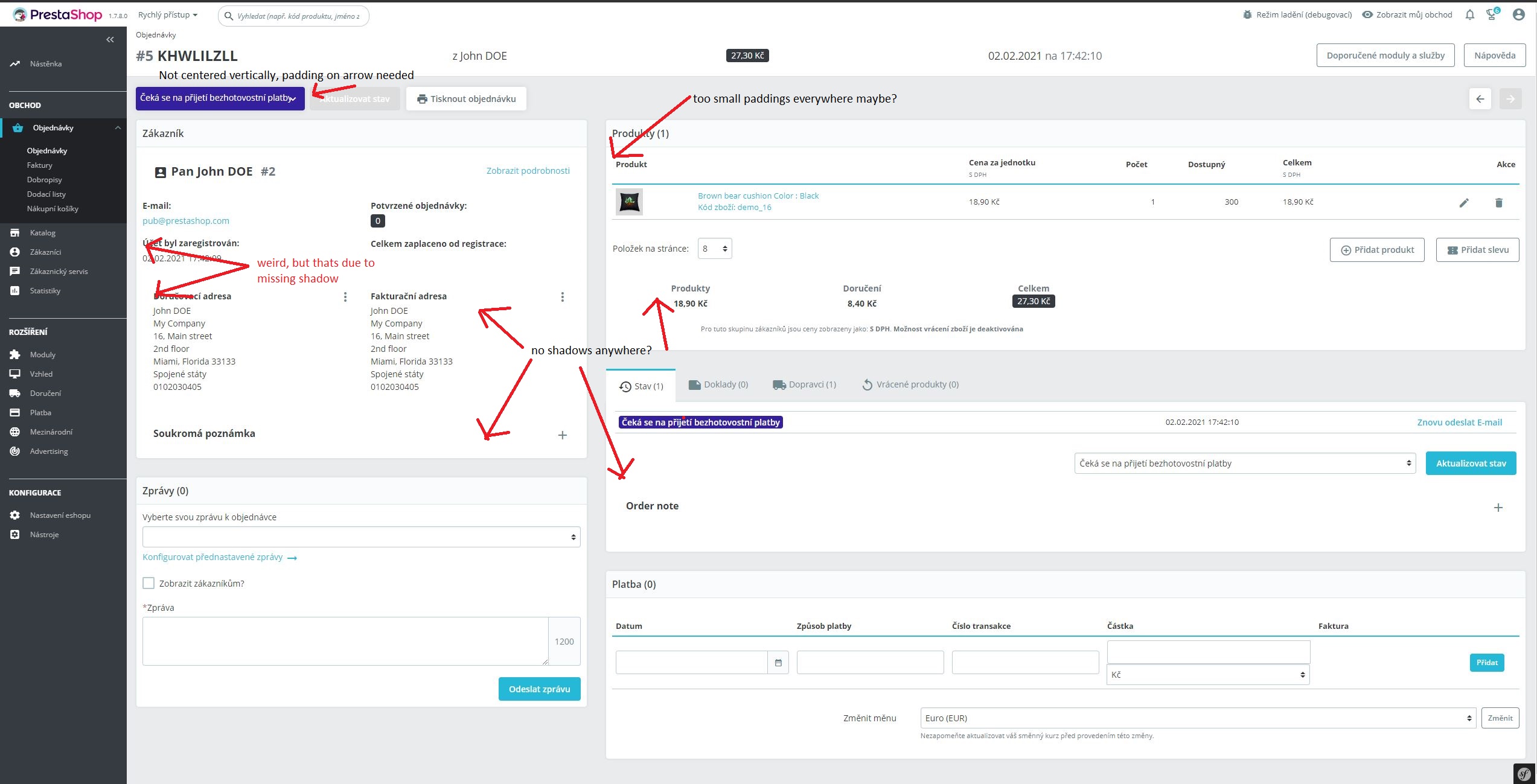Image resolution: width=1537 pixels, height=784 pixels.
Task: Expand the Rychlý přístup dropdown
Action: tap(167, 14)
